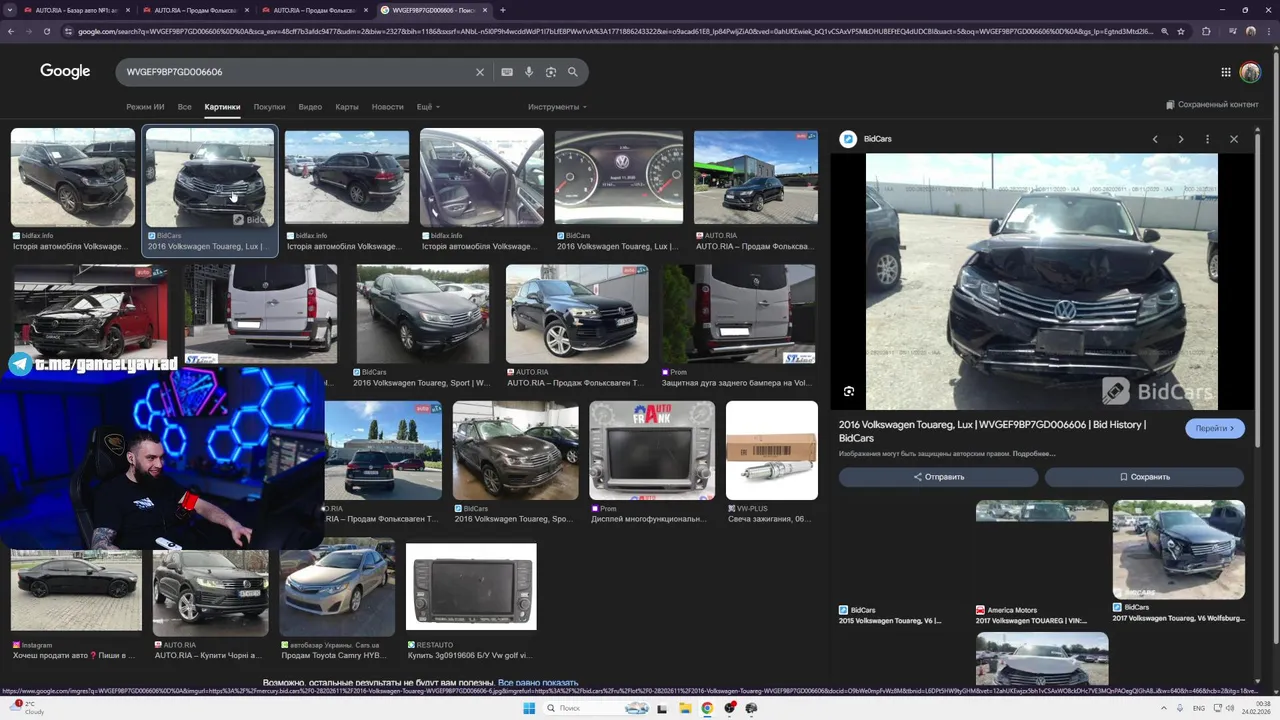Switch to the Новости tab
1280x720 pixels.
click(x=387, y=107)
